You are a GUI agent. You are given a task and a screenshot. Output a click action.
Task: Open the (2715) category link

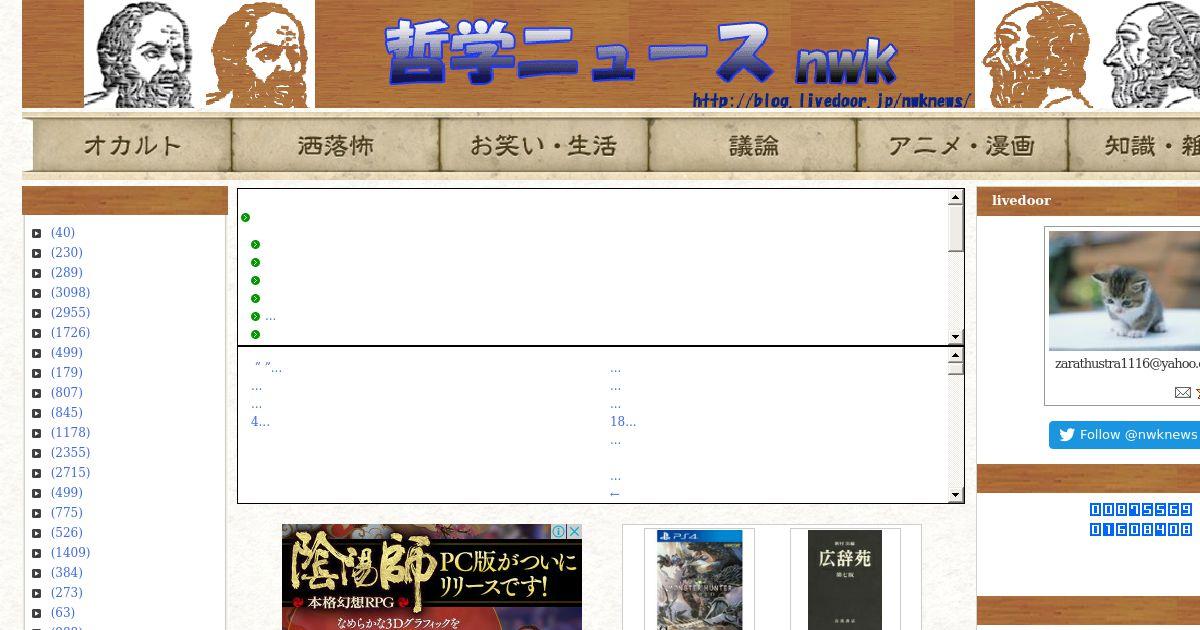70,473
